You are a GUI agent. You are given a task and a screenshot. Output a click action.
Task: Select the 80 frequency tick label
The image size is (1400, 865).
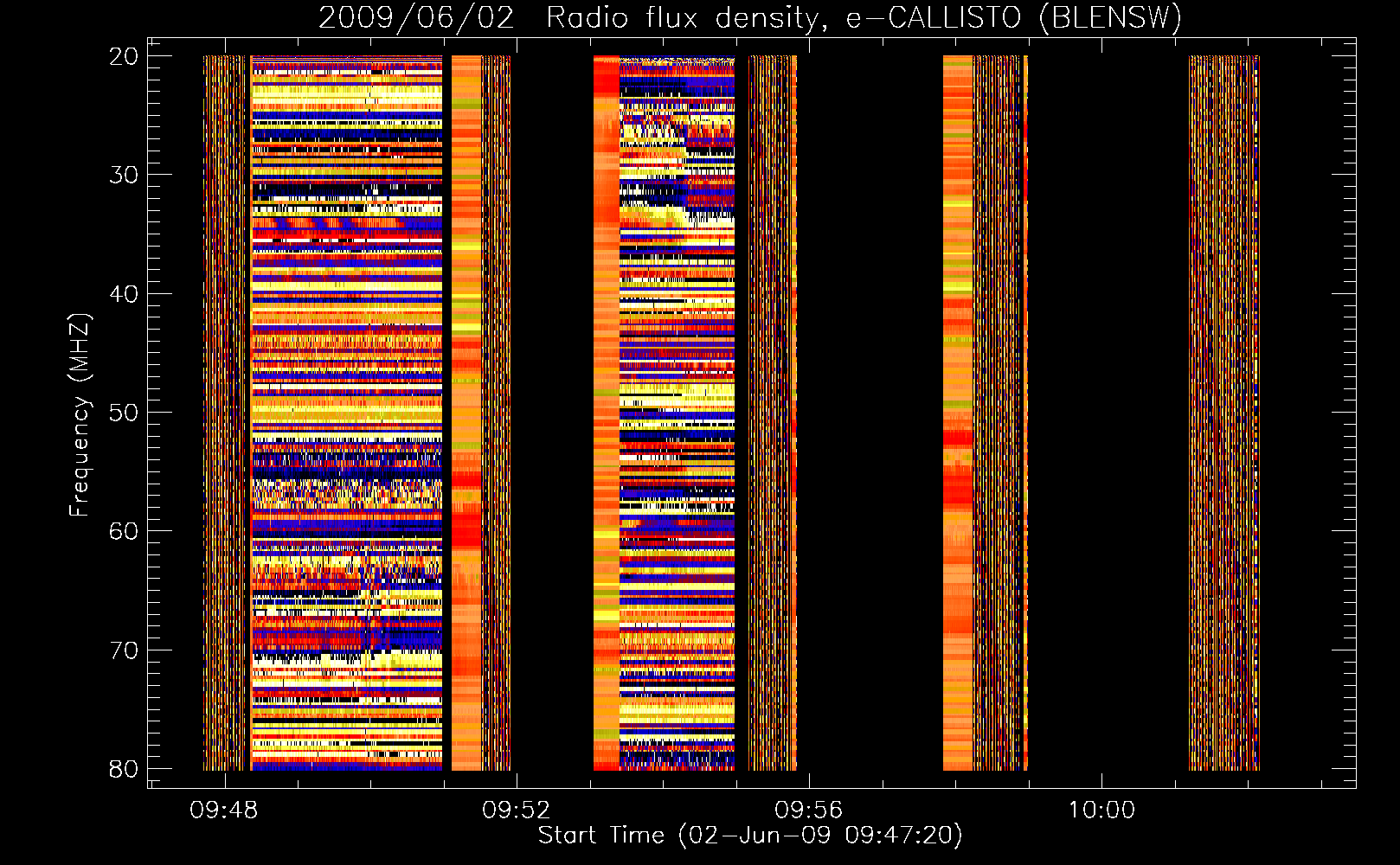tap(124, 769)
